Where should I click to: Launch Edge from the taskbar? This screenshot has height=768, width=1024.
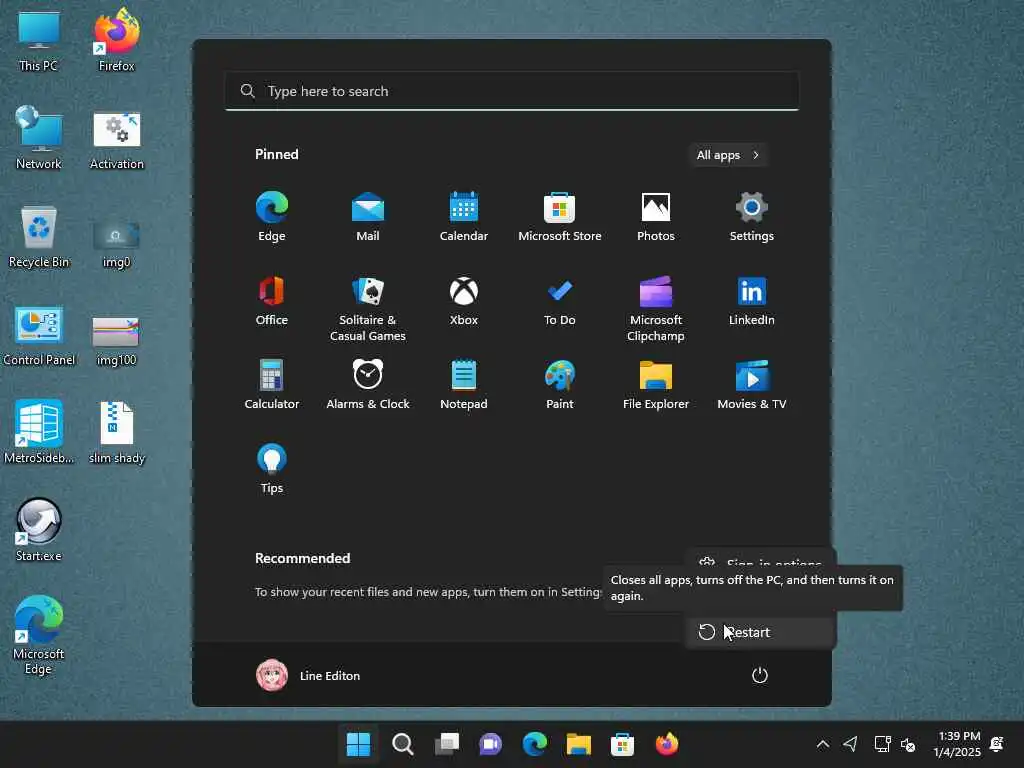534,744
